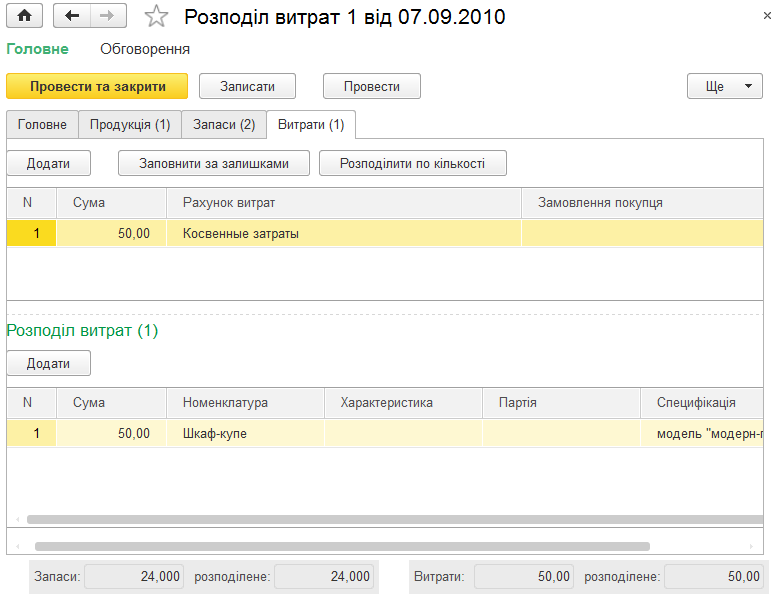Select the модель "модерн specification cell
This screenshot has width=777, height=600.
click(702, 434)
